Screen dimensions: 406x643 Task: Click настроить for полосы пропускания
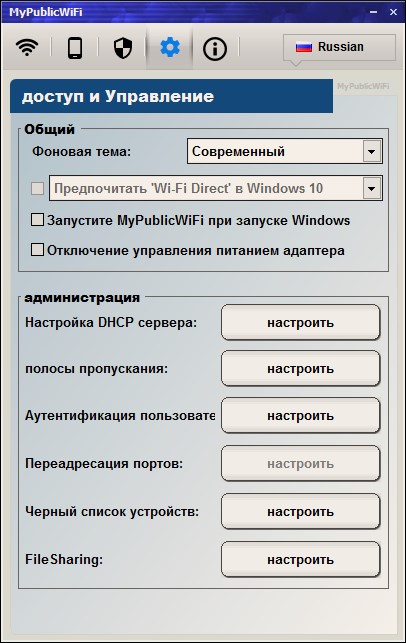click(301, 368)
